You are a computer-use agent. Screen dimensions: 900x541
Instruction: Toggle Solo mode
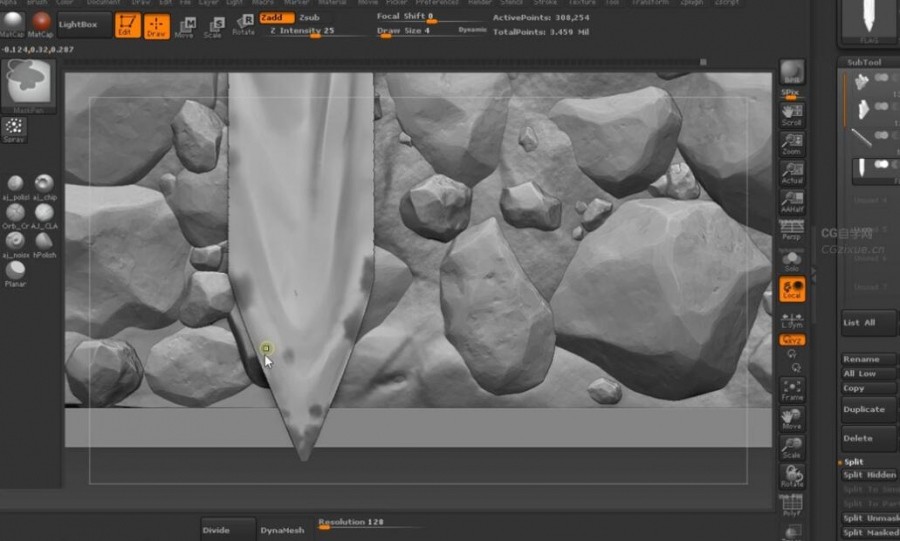coord(792,261)
